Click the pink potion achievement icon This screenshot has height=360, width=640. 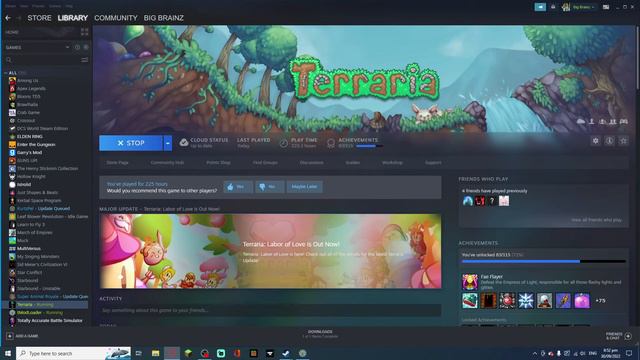pyautogui.click(x=582, y=301)
